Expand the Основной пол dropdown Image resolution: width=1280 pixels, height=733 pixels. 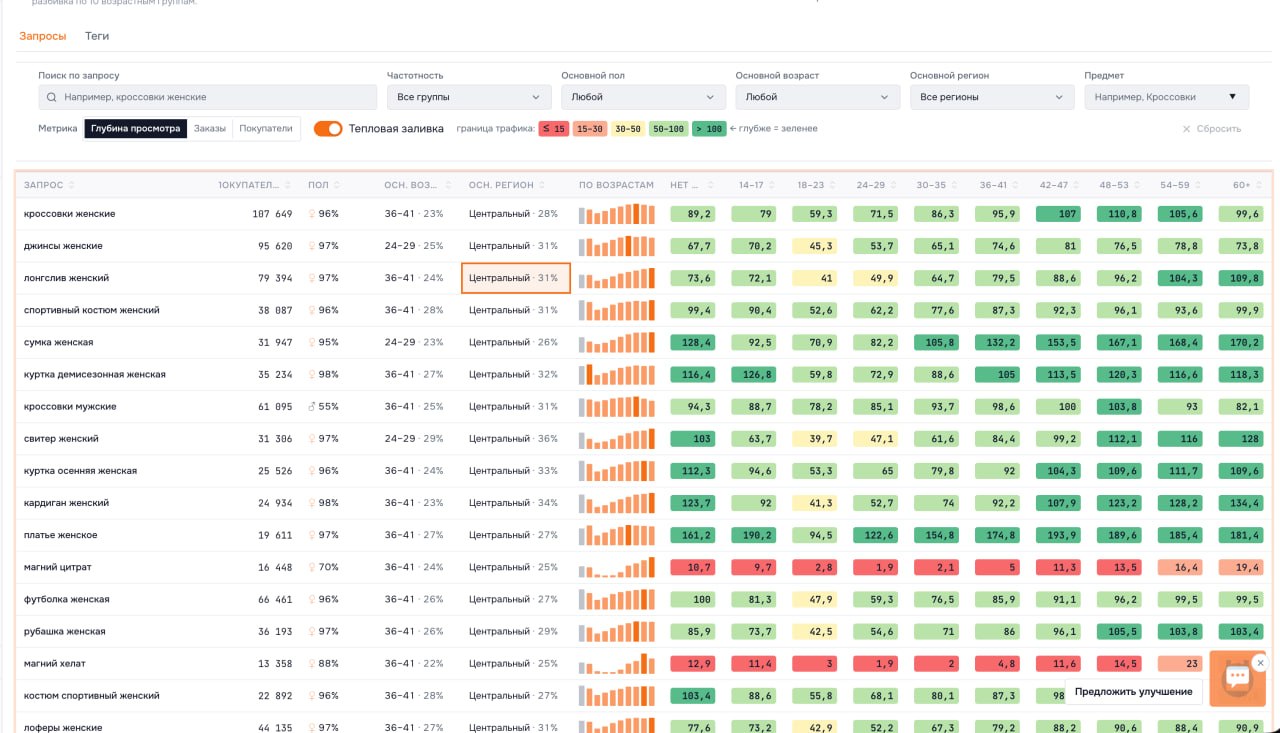(643, 97)
